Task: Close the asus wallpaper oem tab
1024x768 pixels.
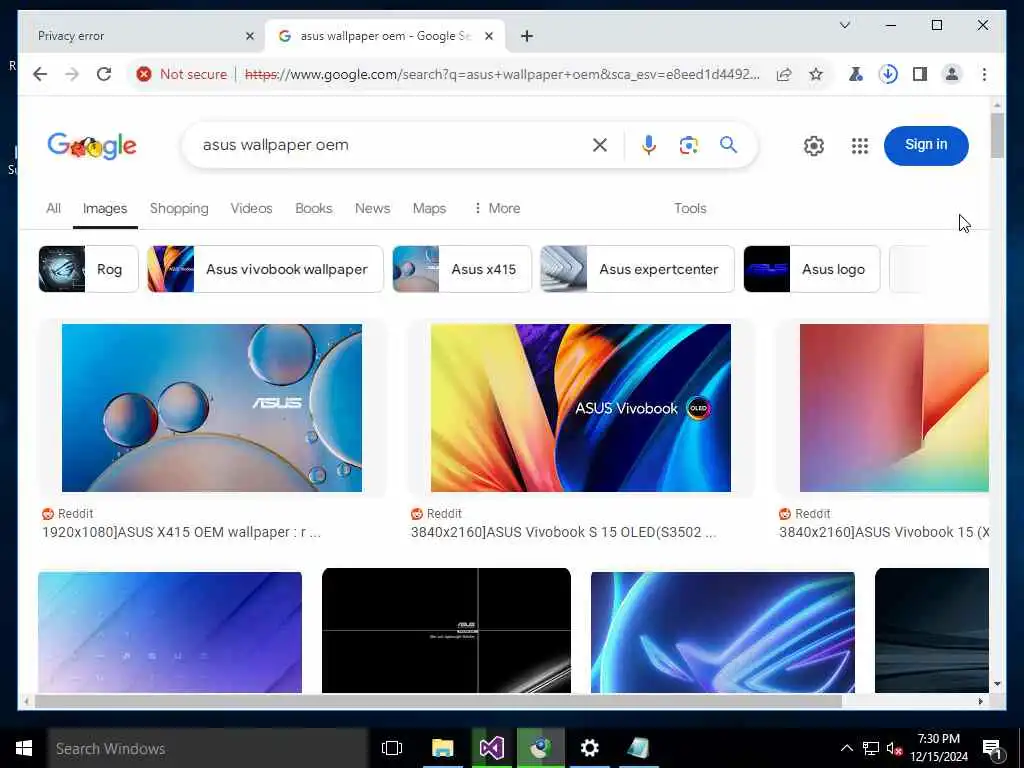Action: coord(488,36)
